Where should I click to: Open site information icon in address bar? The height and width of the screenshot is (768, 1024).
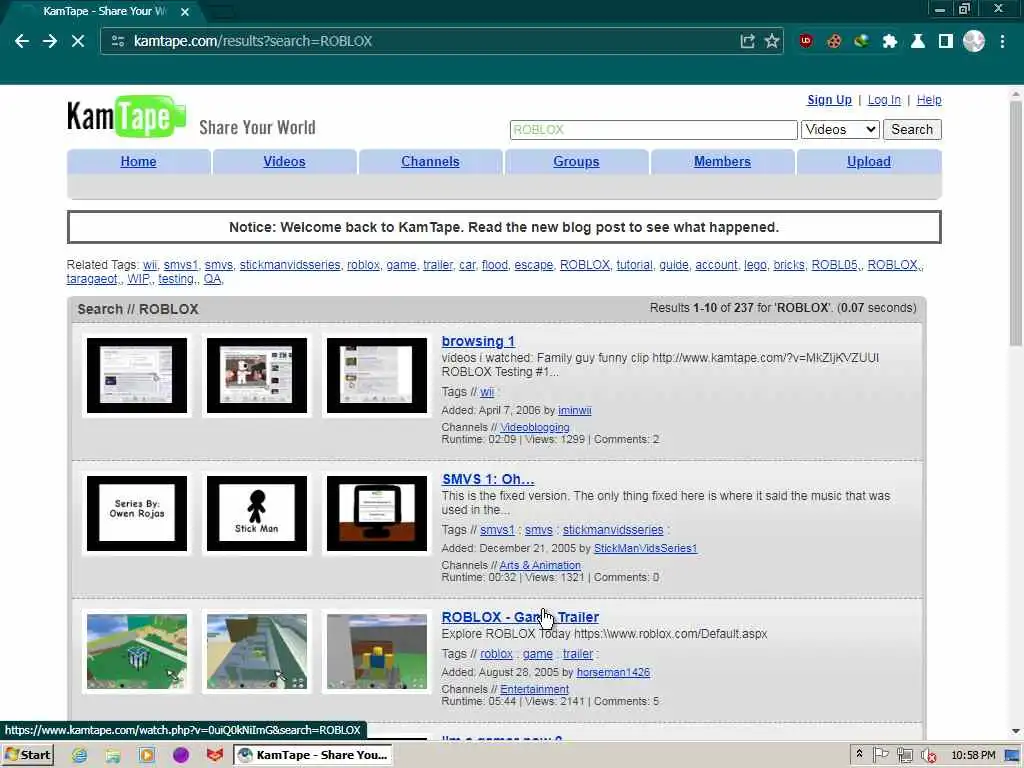coord(118,41)
